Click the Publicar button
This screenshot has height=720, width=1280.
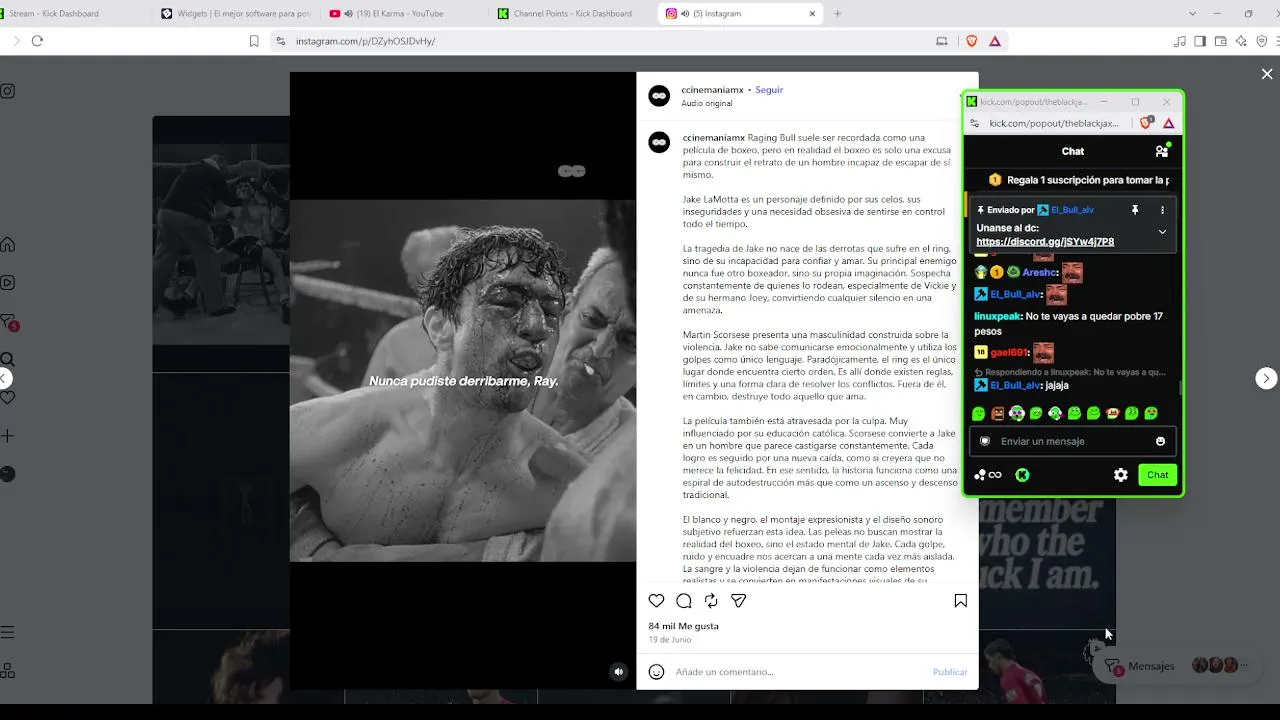click(x=950, y=672)
